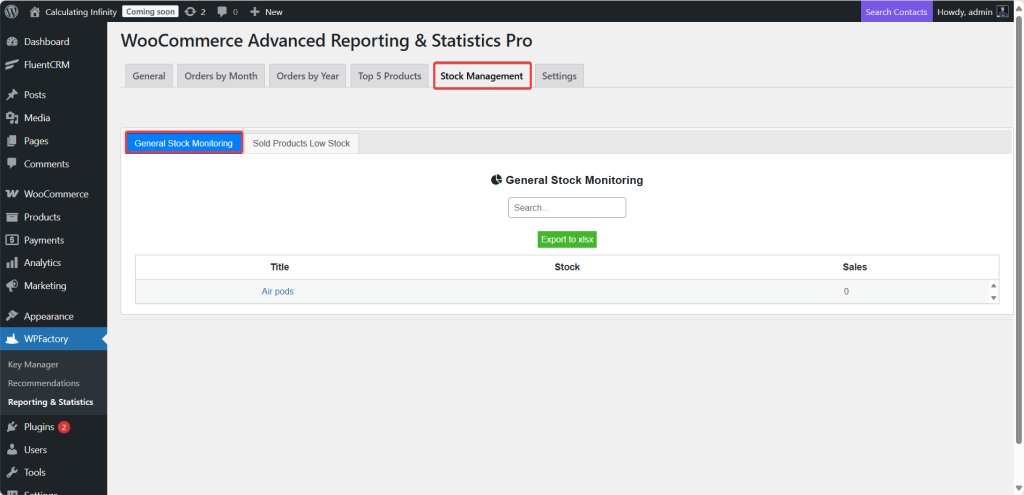Click the Payments dollar icon
The height and width of the screenshot is (495, 1024).
click(x=12, y=240)
